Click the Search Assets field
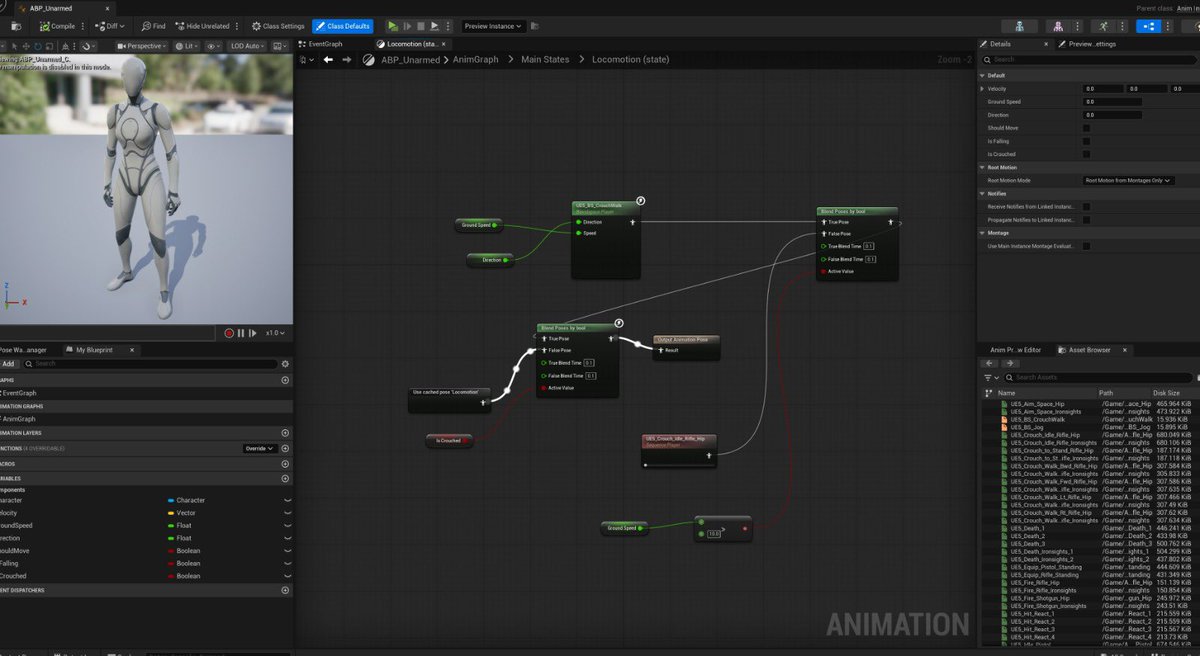Image resolution: width=1200 pixels, height=656 pixels. point(1100,377)
